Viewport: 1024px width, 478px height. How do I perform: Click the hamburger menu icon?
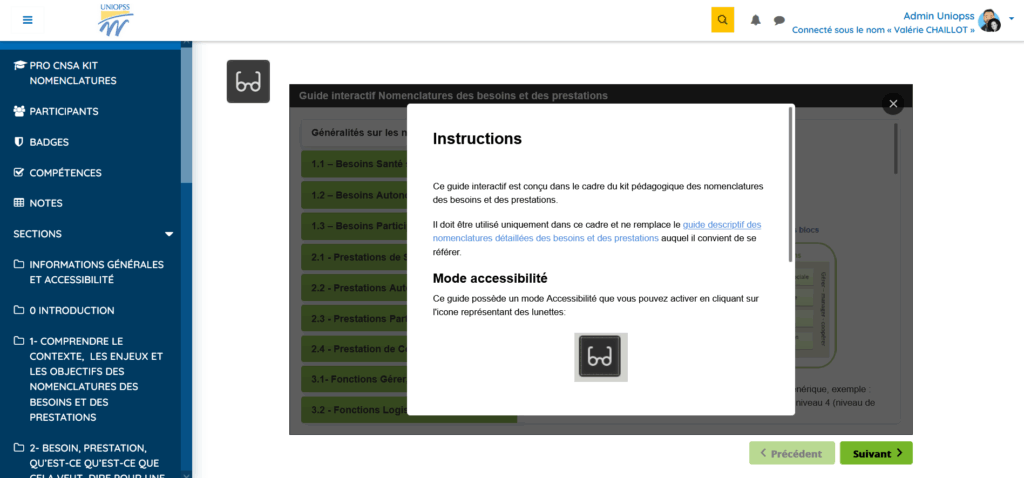[x=27, y=20]
